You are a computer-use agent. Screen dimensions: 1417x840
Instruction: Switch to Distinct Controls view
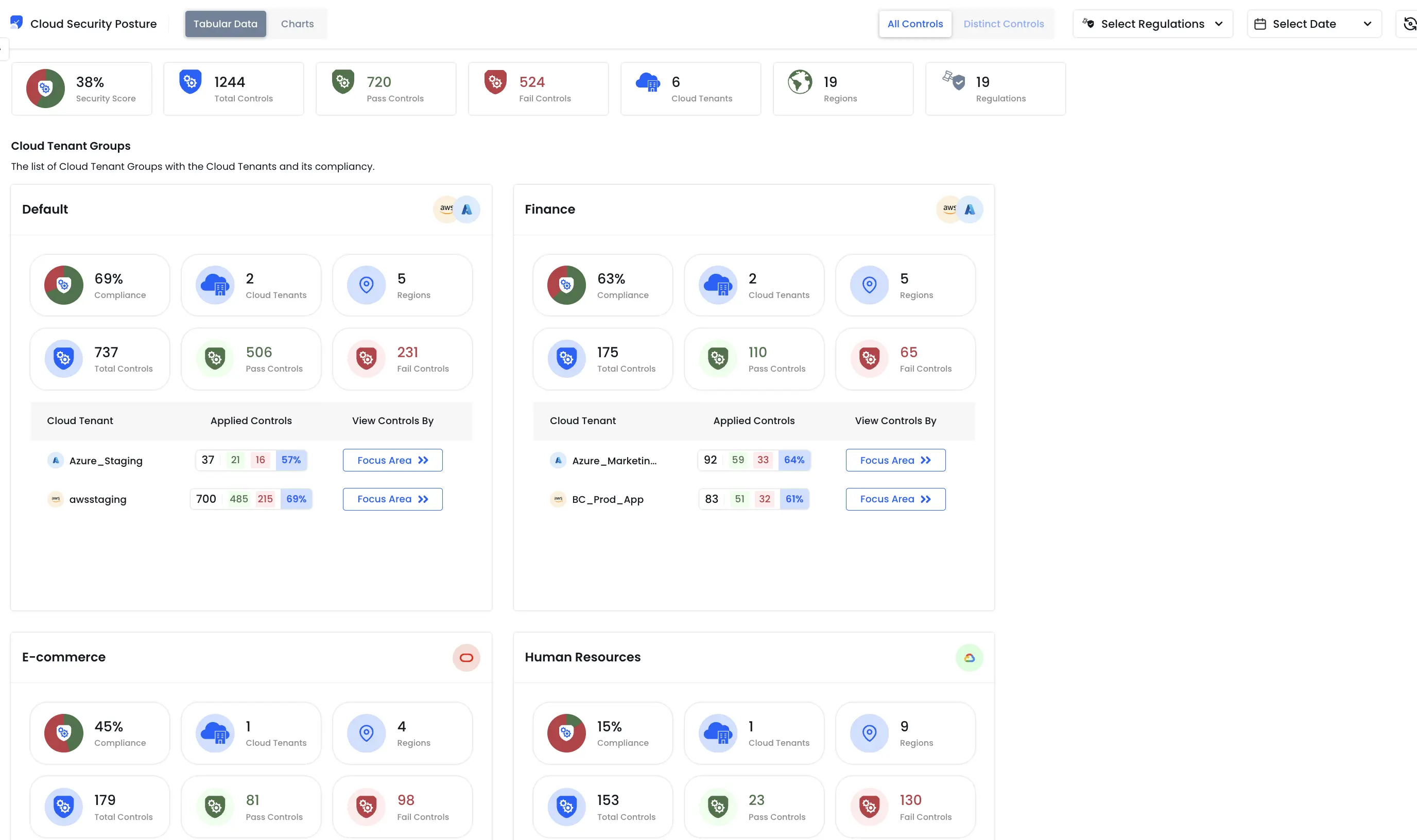1004,23
